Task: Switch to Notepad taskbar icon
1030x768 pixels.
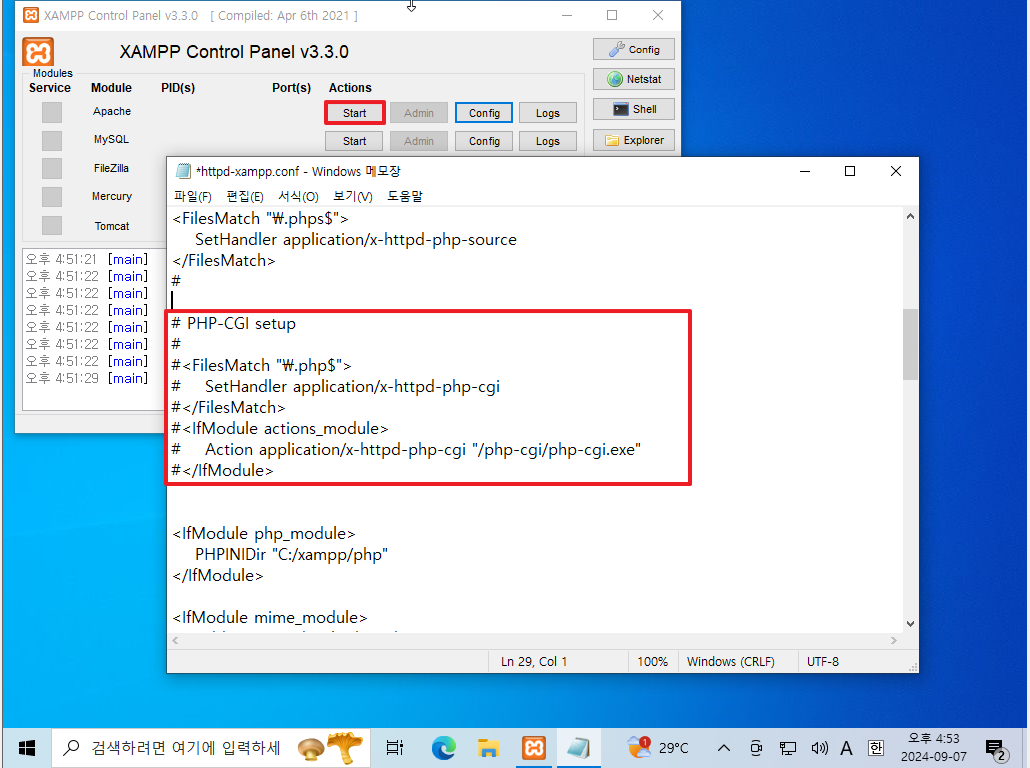Action: 579,748
